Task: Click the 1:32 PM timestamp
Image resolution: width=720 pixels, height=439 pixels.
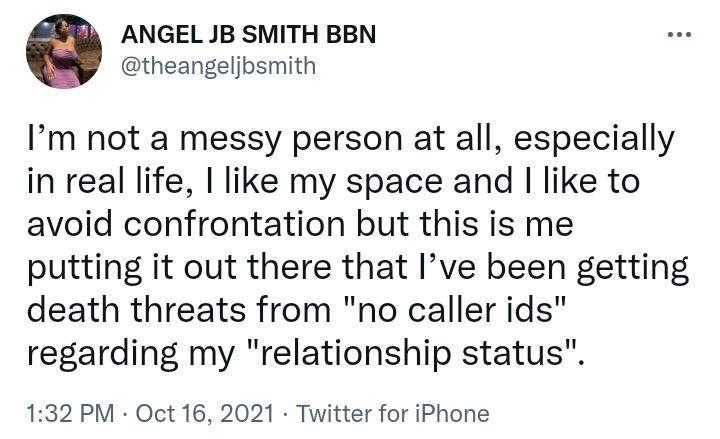Action: coord(70,413)
